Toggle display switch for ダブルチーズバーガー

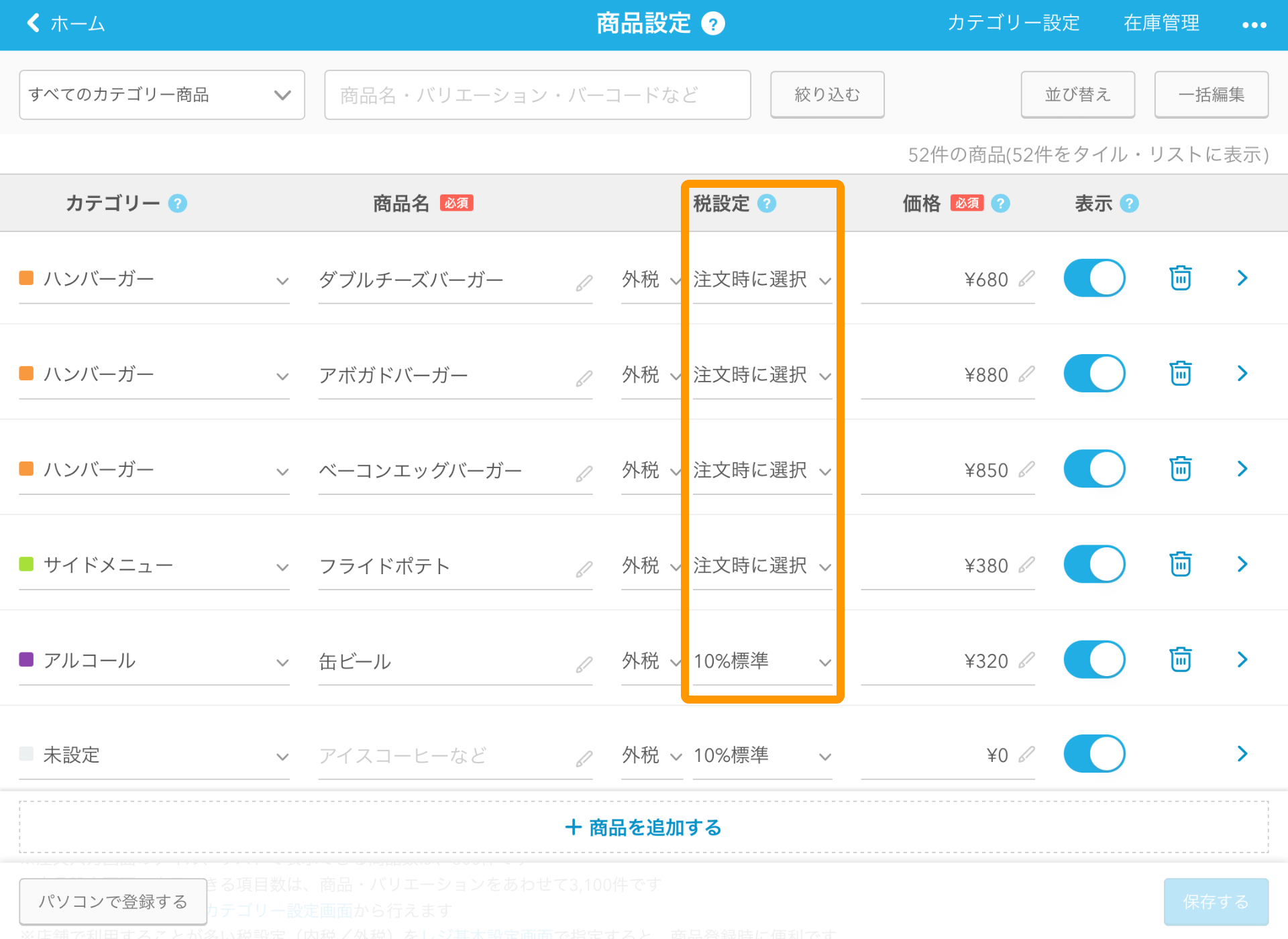point(1094,278)
